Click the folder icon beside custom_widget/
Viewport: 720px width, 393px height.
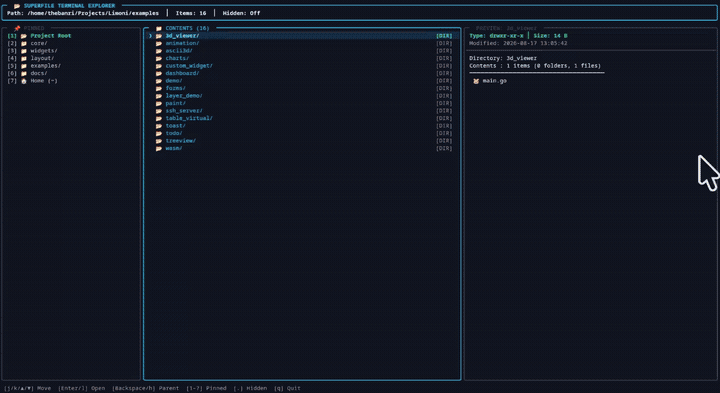[159, 66]
